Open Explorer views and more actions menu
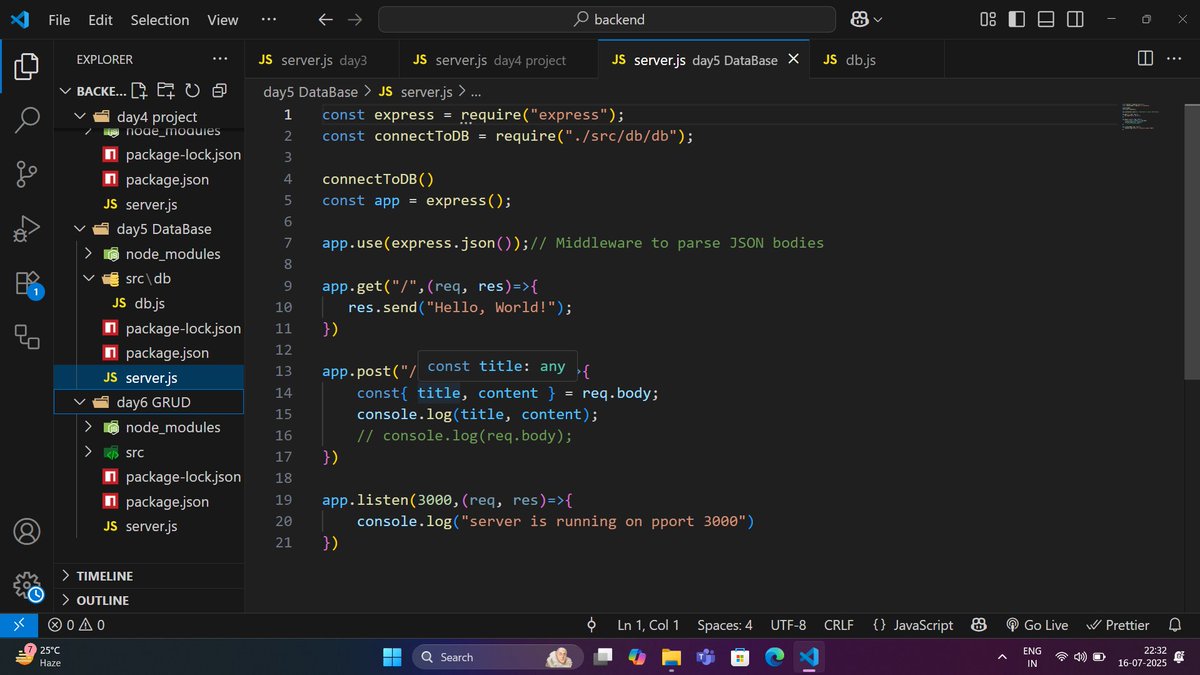Screen dimensions: 1200x675 tap(220, 59)
